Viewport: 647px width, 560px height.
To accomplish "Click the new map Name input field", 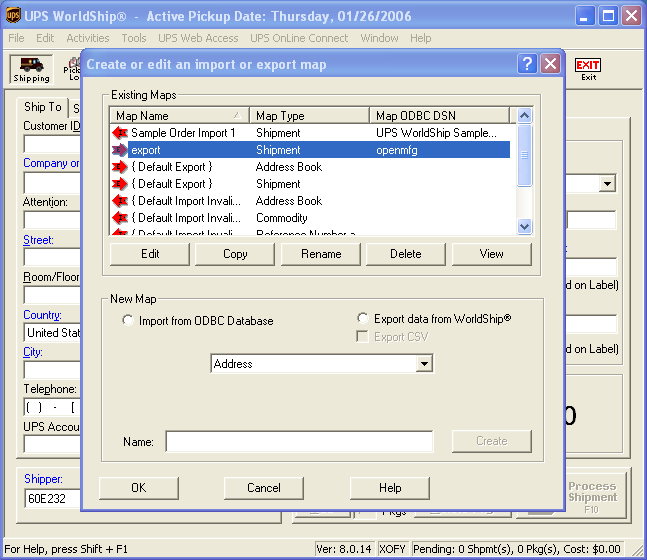I will pos(299,442).
